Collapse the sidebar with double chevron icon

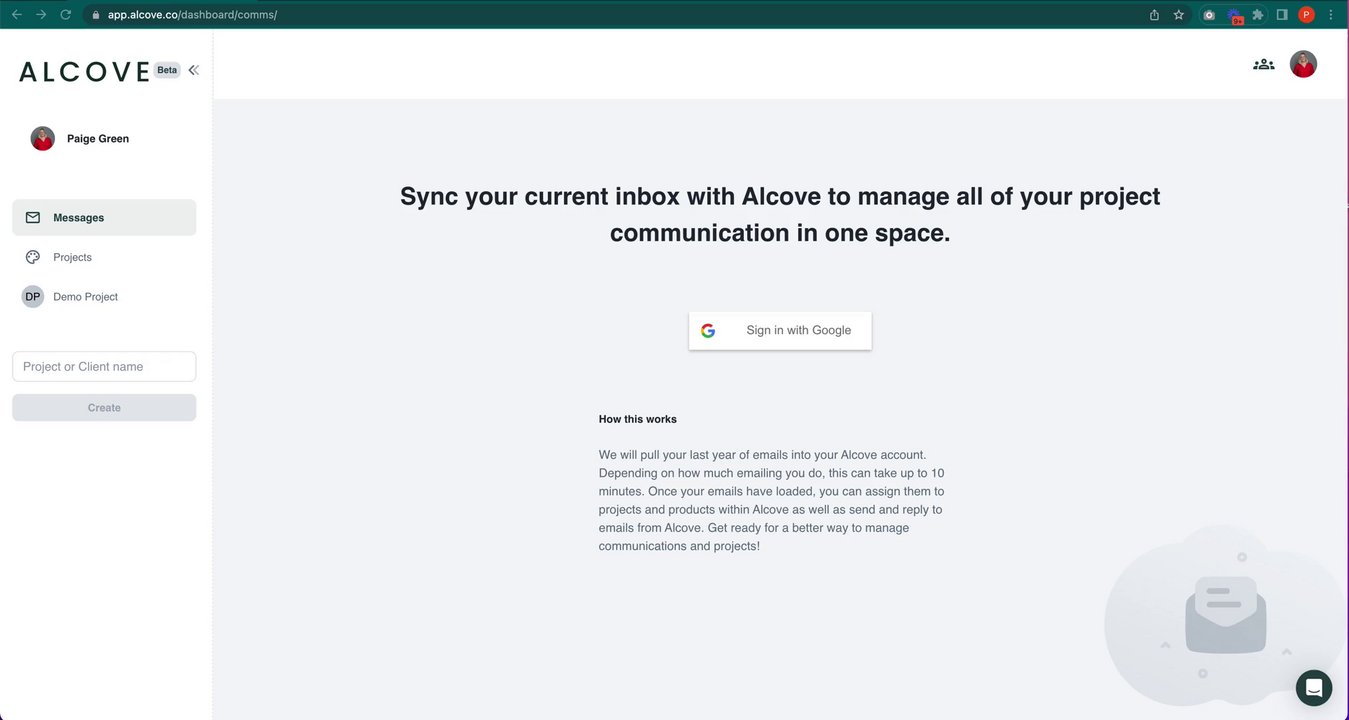193,70
